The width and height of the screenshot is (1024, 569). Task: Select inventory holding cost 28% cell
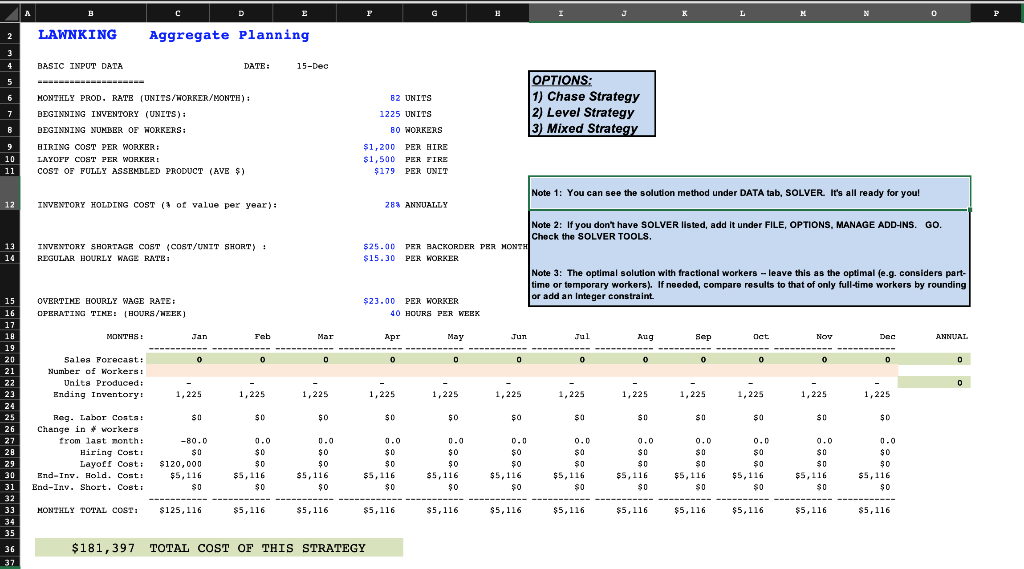[x=392, y=205]
